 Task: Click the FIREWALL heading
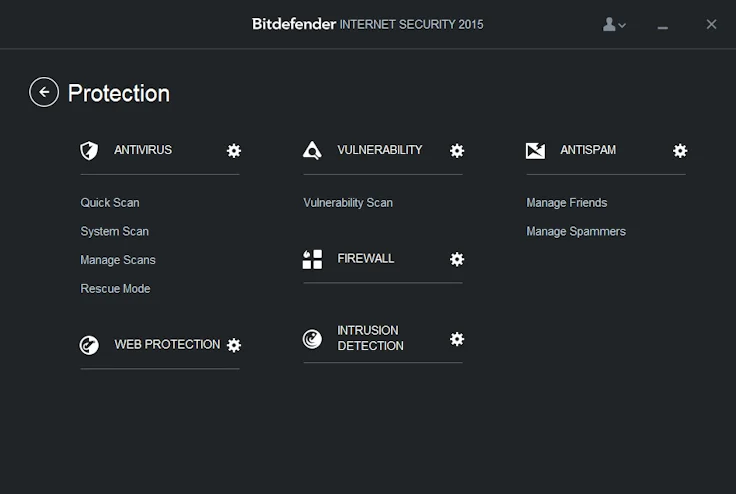366,259
